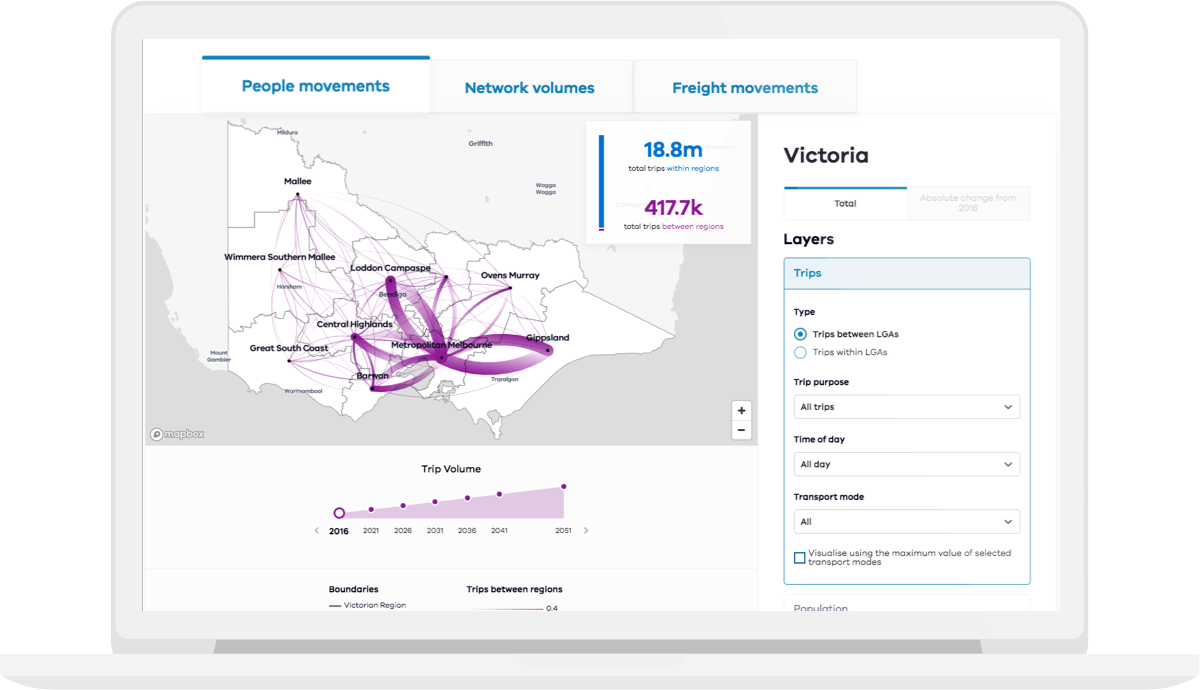Show Absolute change from 2016 view
This screenshot has width=1200, height=690.
click(967, 203)
